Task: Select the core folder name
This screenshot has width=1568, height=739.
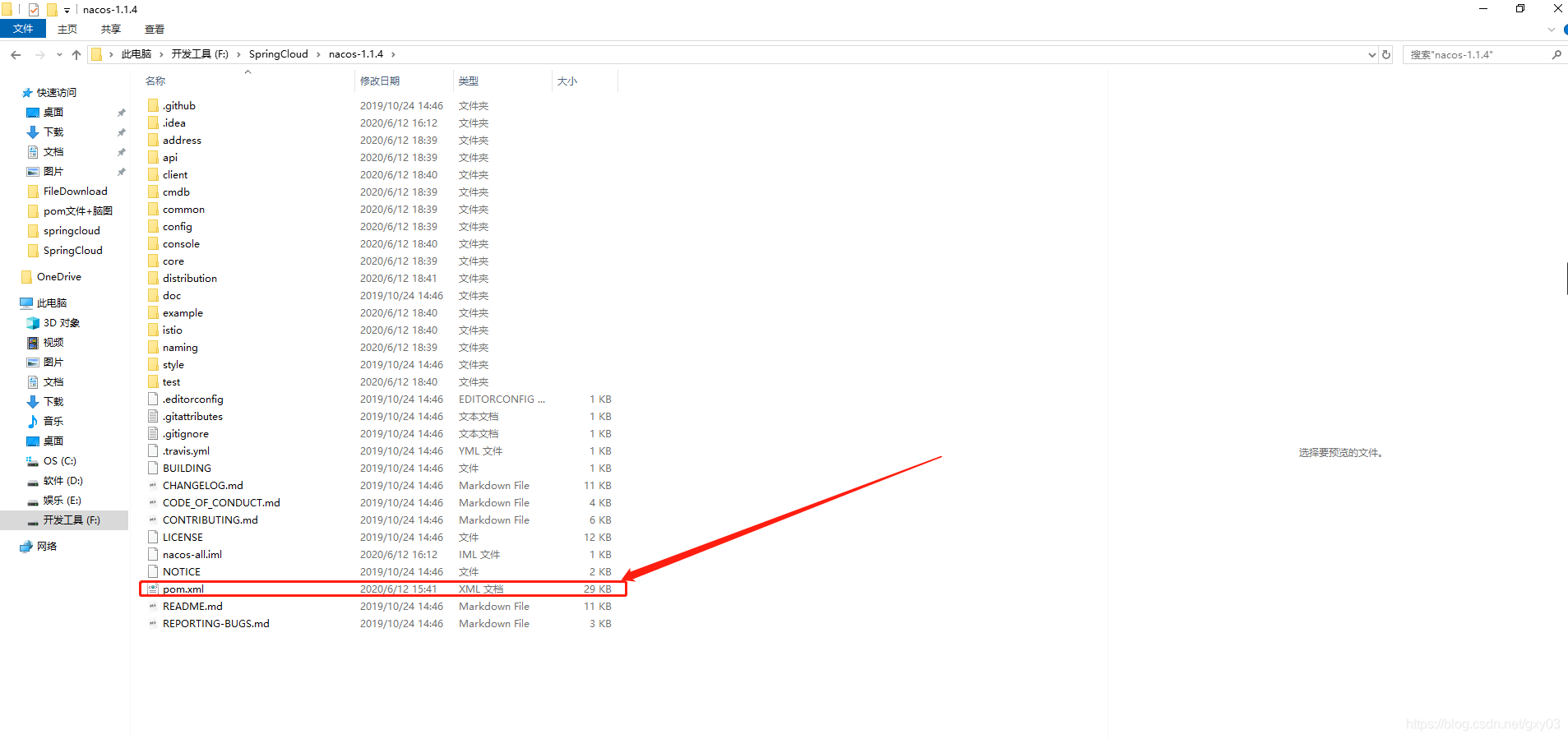Action: click(173, 261)
